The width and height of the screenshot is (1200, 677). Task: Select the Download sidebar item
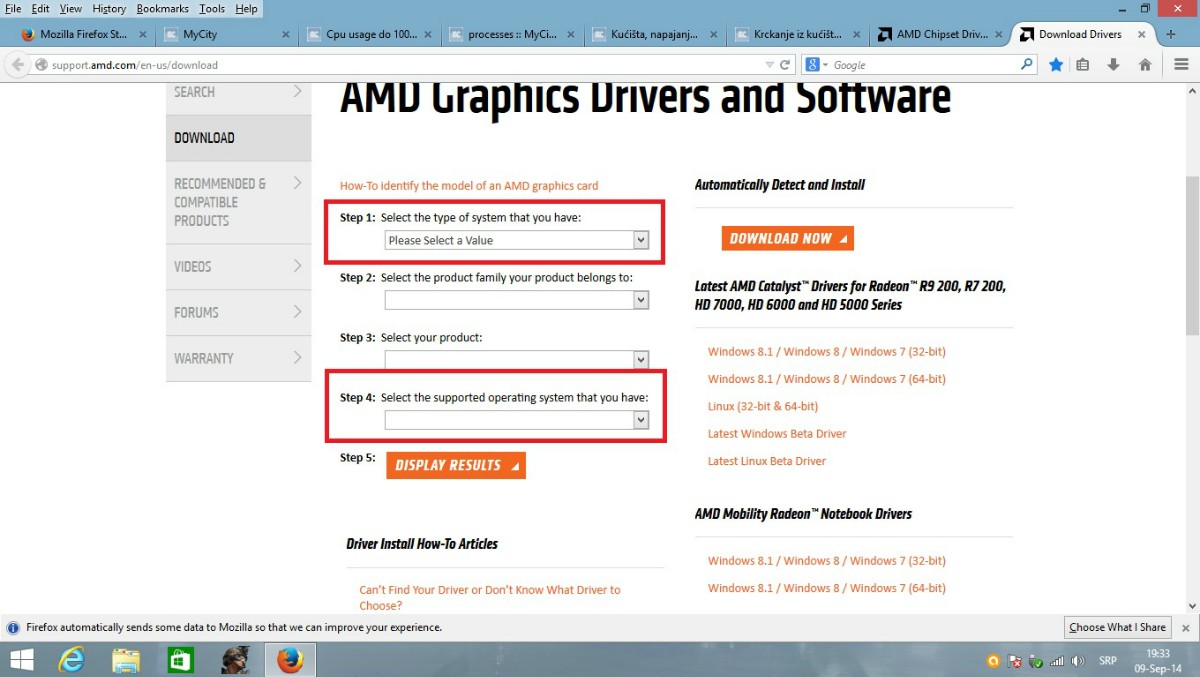238,138
